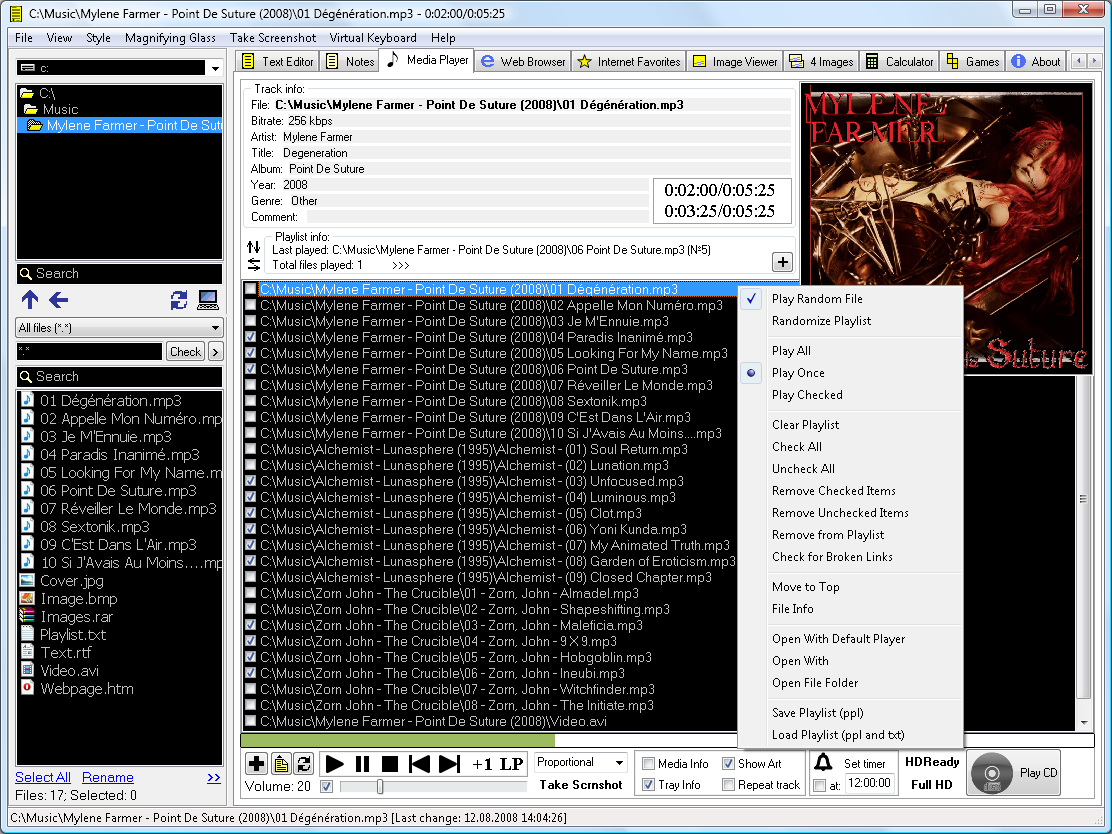Image resolution: width=1112 pixels, height=834 pixels.
Task: Click the Calculator tab icon
Action: (x=872, y=62)
